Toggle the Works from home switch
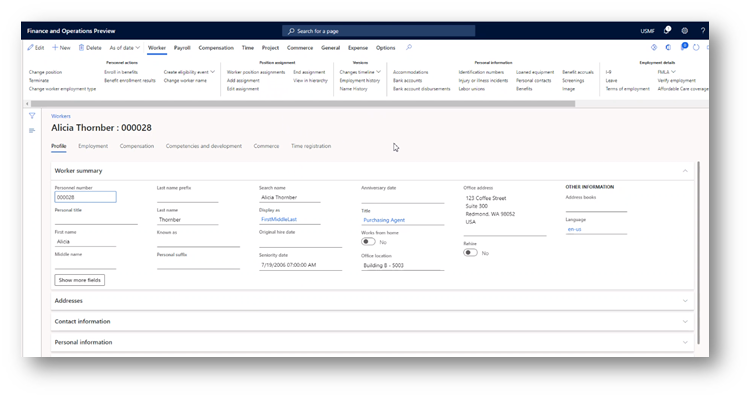The image size is (751, 399). (368, 241)
